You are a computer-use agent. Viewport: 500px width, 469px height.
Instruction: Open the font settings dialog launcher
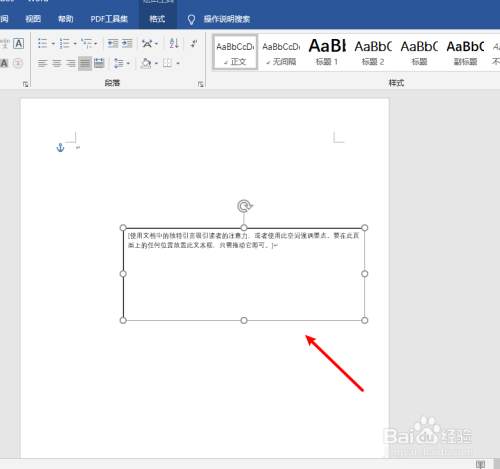tap(25, 84)
